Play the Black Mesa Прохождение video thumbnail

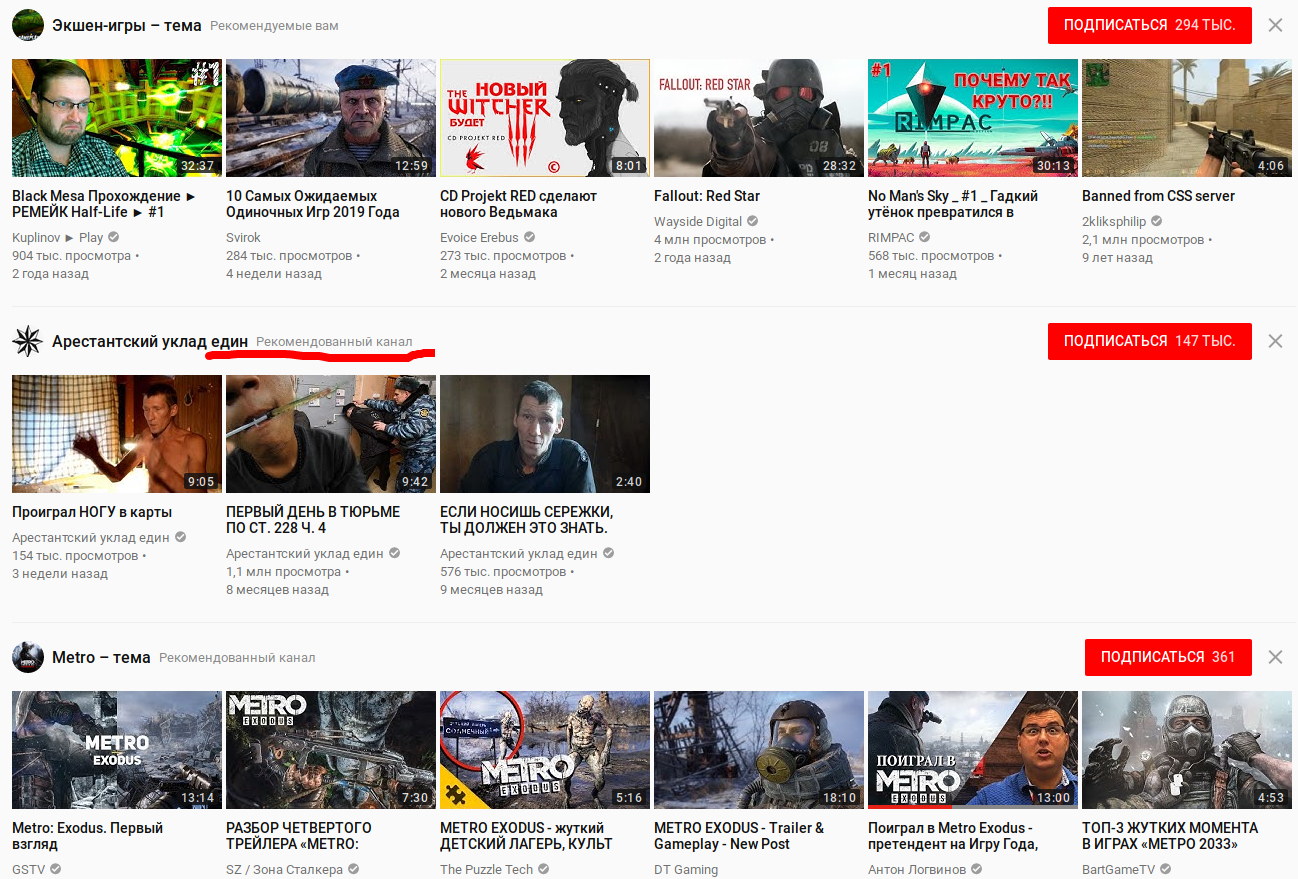pos(117,118)
